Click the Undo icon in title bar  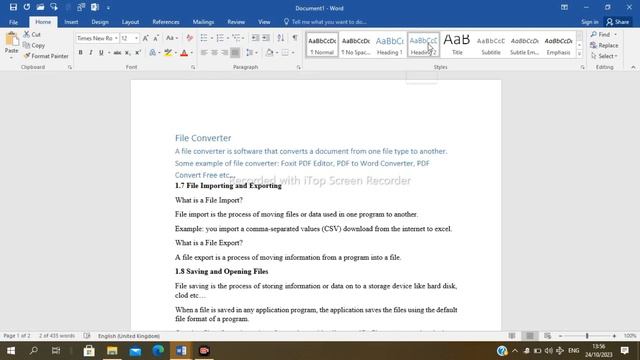click(x=27, y=7)
